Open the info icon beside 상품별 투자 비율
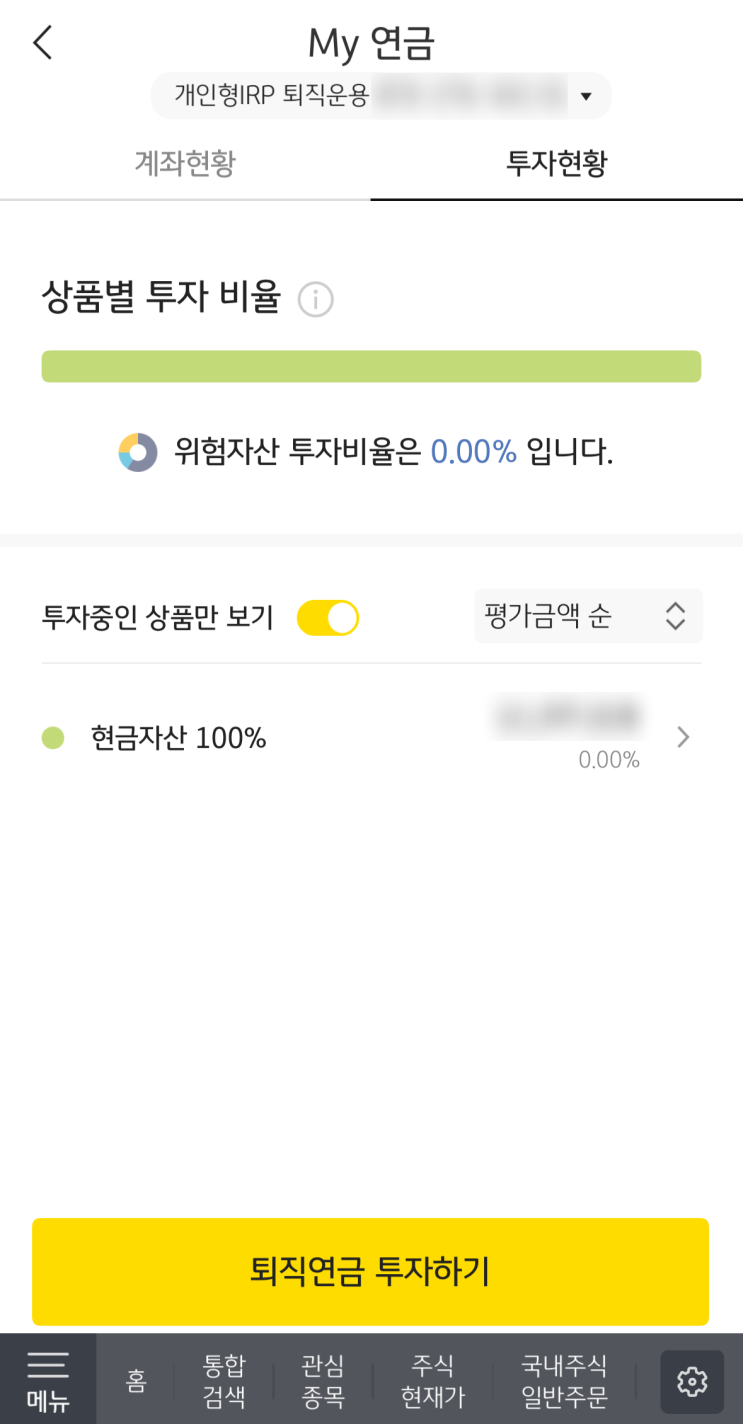Viewport: 743px width, 1424px height. pos(316,300)
